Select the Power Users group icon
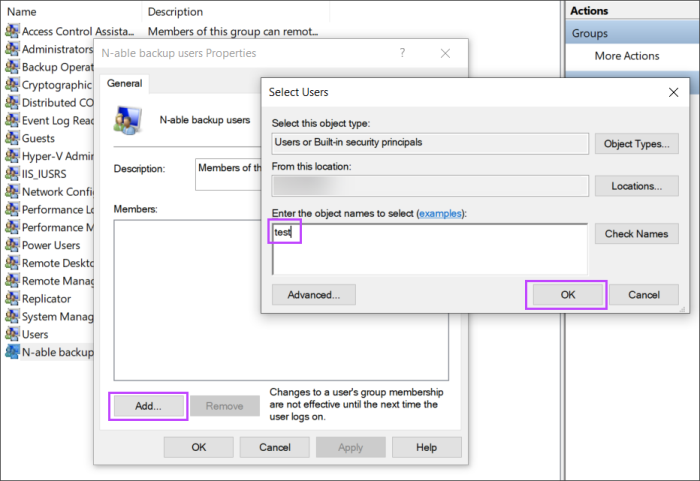 12,245
